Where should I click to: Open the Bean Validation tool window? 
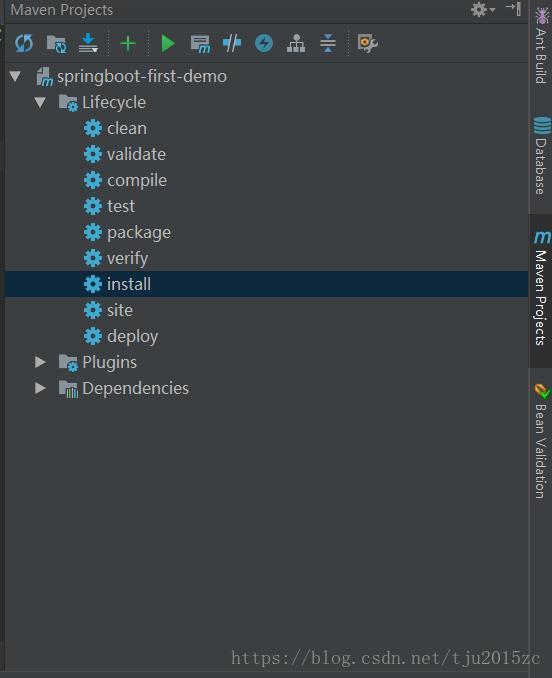tap(541, 441)
